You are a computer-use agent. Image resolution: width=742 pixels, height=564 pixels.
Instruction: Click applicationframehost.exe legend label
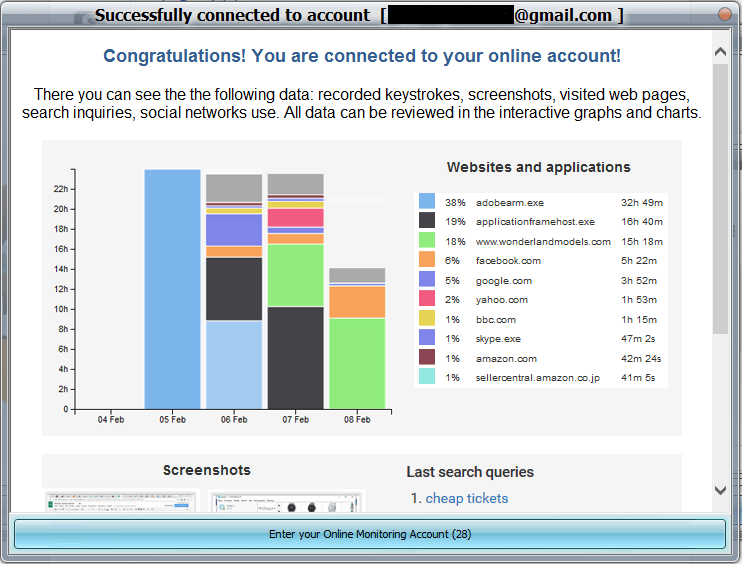[535, 222]
